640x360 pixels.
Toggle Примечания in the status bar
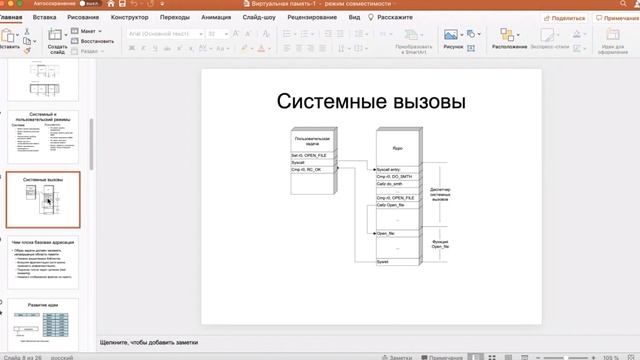442,358
